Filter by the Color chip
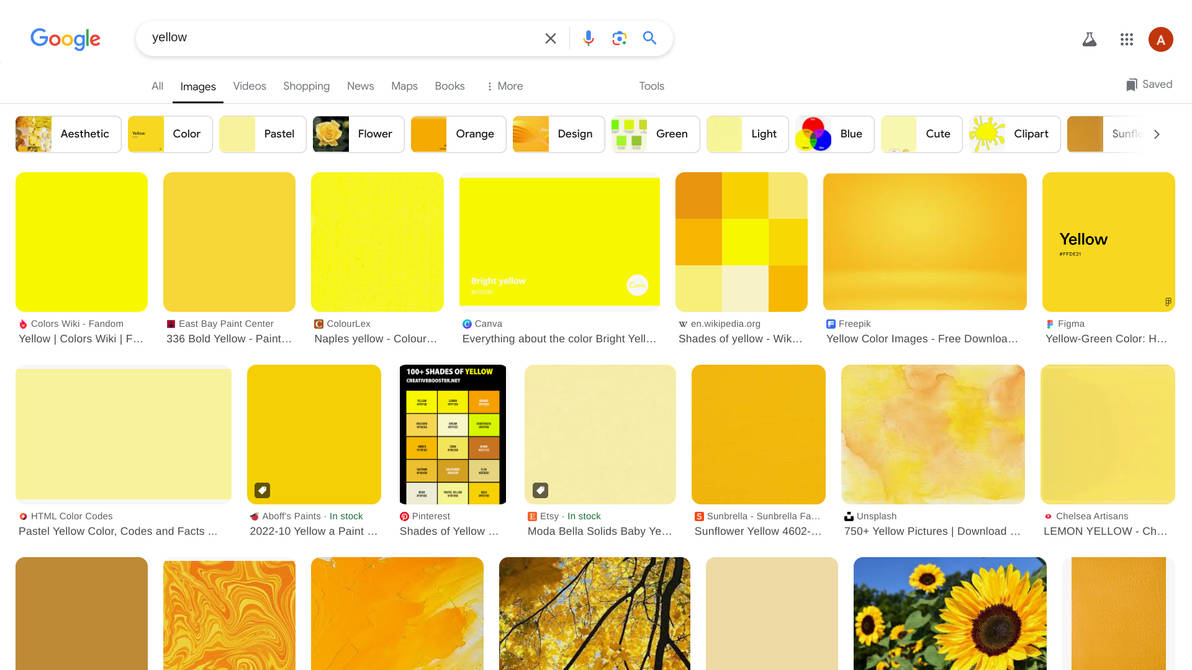 (170, 134)
